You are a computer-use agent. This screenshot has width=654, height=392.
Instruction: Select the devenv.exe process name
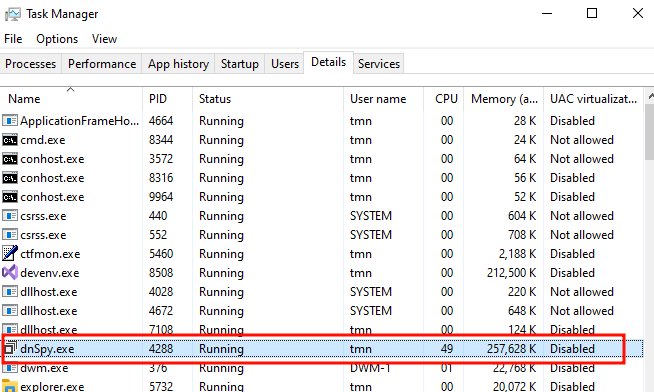(x=50, y=273)
